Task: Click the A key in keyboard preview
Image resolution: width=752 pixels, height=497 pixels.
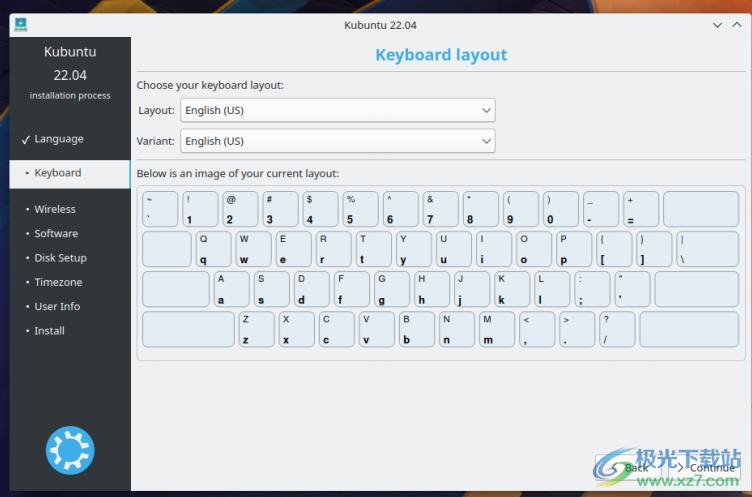Action: (x=232, y=289)
